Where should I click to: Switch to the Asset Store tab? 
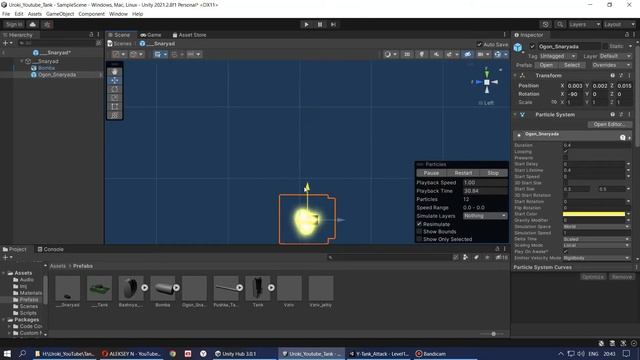tap(189, 35)
